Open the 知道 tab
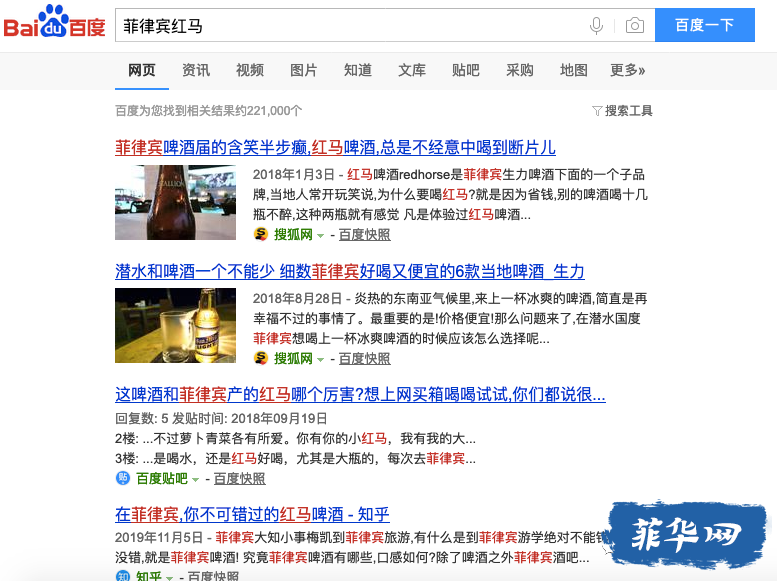Viewport: 777px width, 581px height. coord(358,70)
